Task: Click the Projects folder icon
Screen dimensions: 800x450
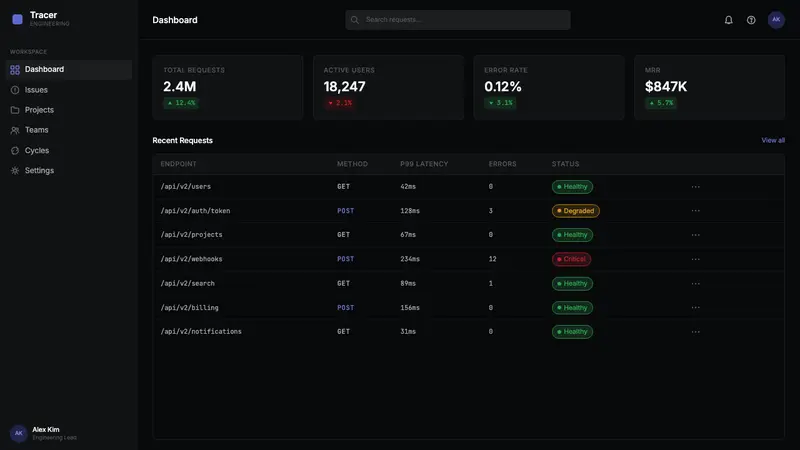Action: (15, 110)
